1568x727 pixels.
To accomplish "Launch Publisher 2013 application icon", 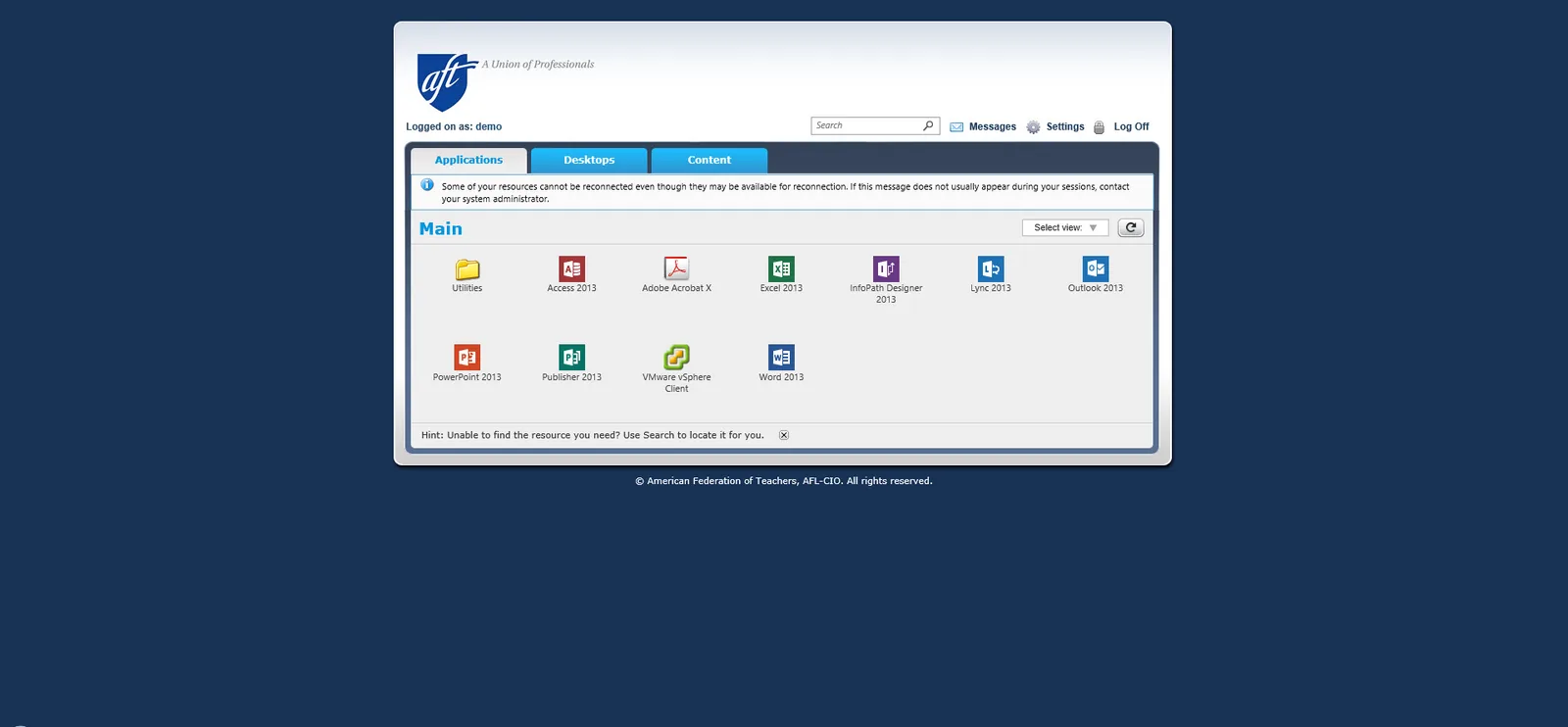I will tap(572, 358).
